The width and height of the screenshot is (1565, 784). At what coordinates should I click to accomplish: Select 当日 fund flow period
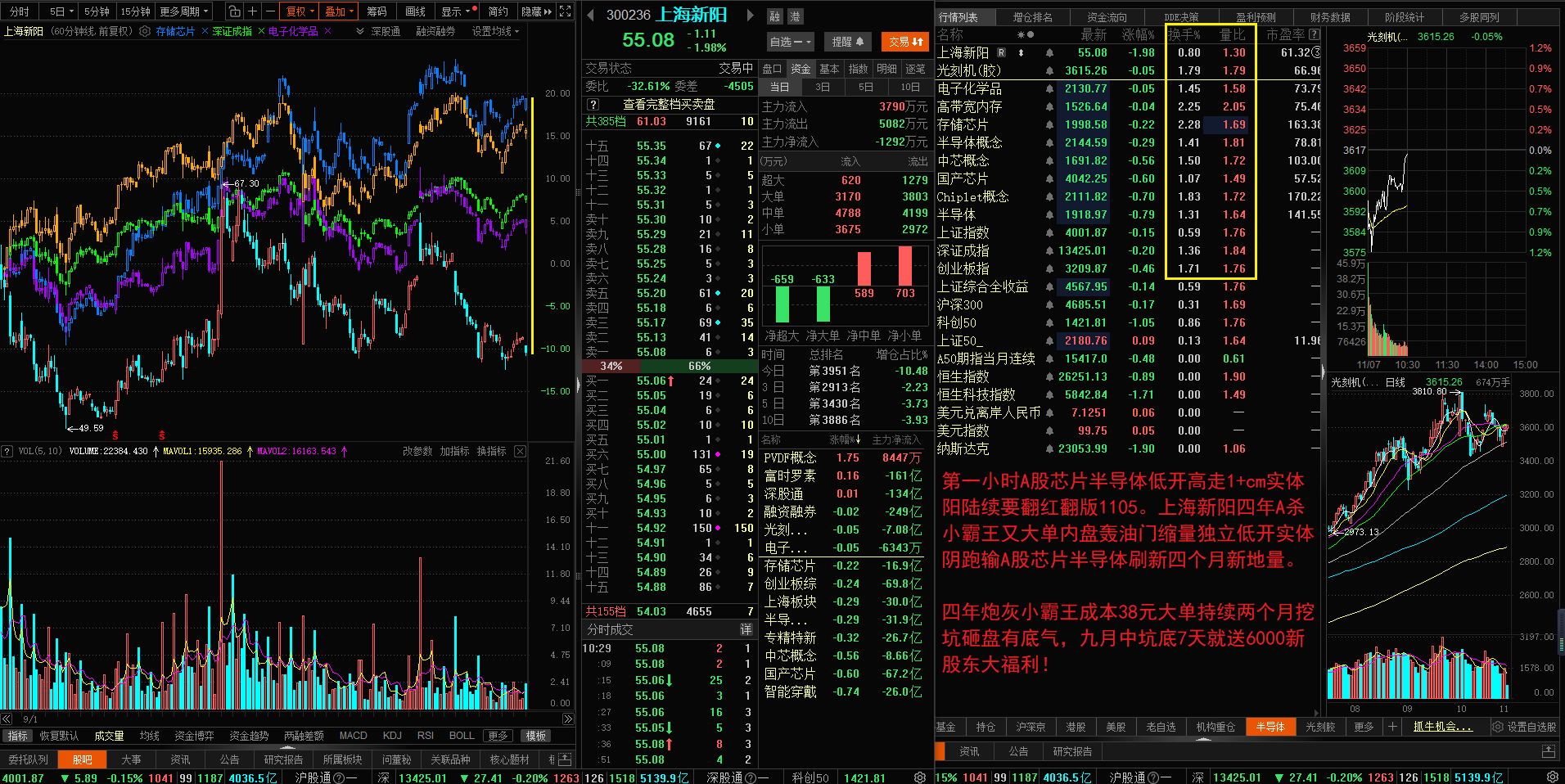[779, 87]
